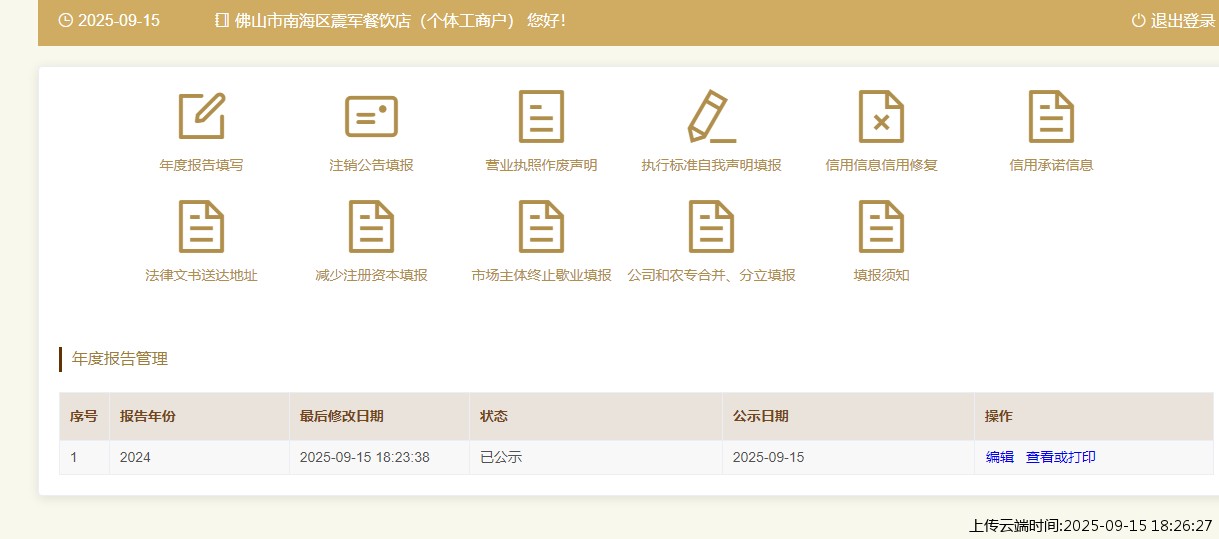Log out via 退出登录 link
The height and width of the screenshot is (539, 1219).
coord(1183,20)
